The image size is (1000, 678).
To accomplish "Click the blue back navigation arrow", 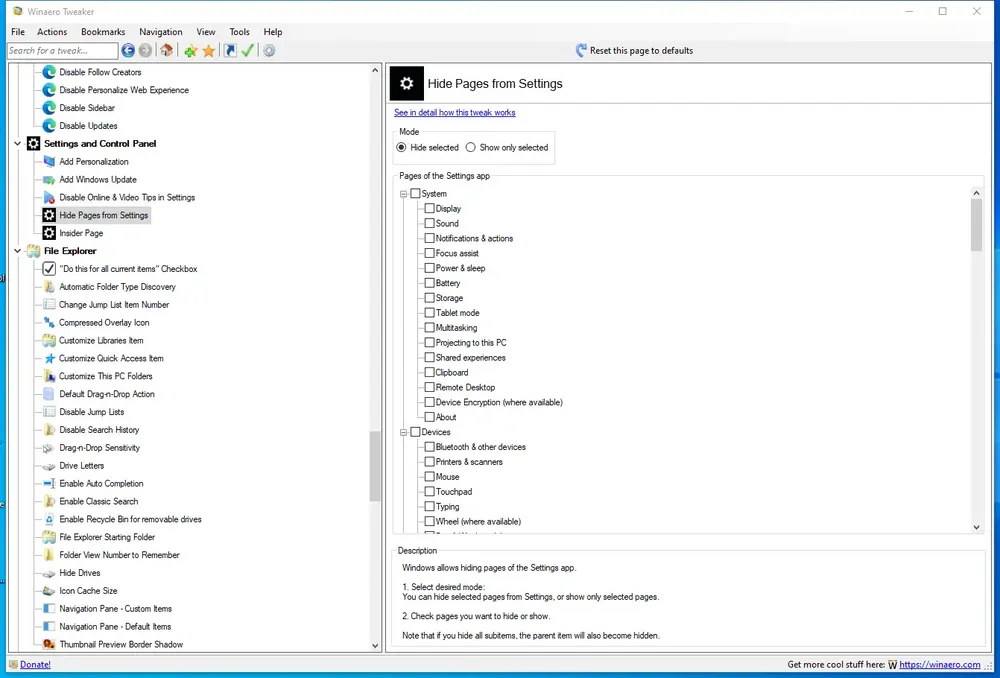I will pyautogui.click(x=128, y=50).
